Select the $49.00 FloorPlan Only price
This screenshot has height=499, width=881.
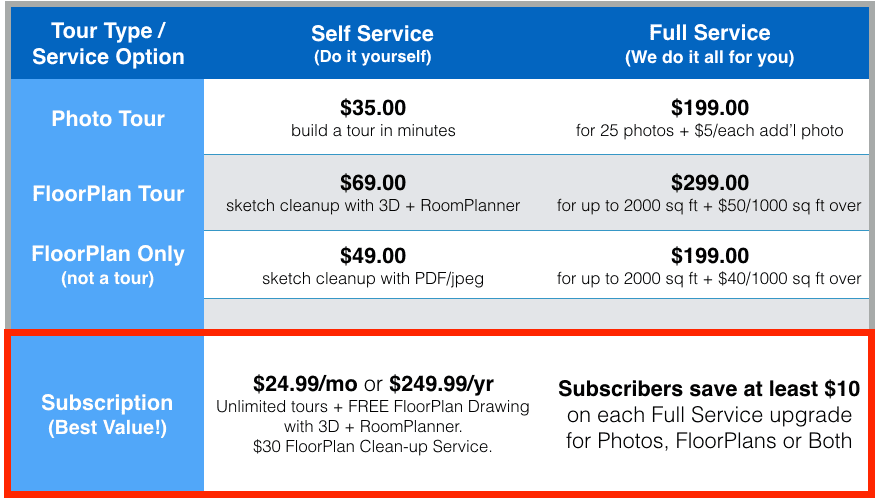(373, 256)
